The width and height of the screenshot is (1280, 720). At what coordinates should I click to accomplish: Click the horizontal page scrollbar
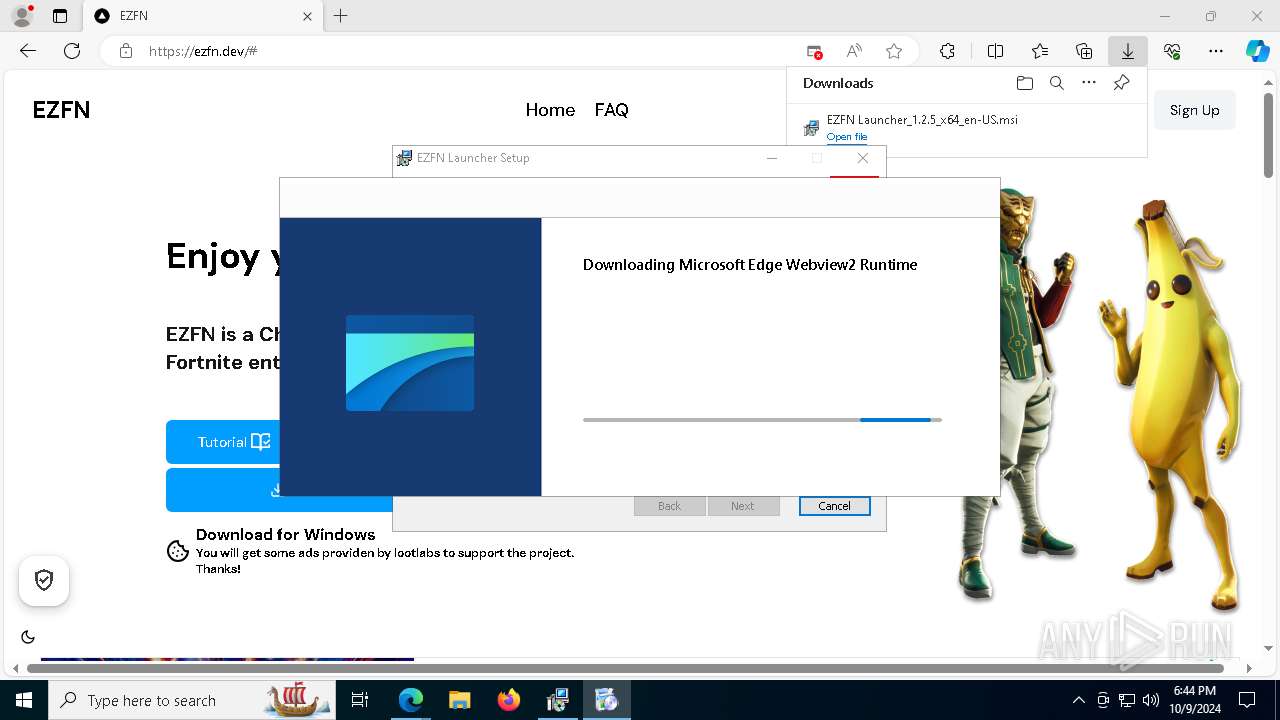pos(625,667)
